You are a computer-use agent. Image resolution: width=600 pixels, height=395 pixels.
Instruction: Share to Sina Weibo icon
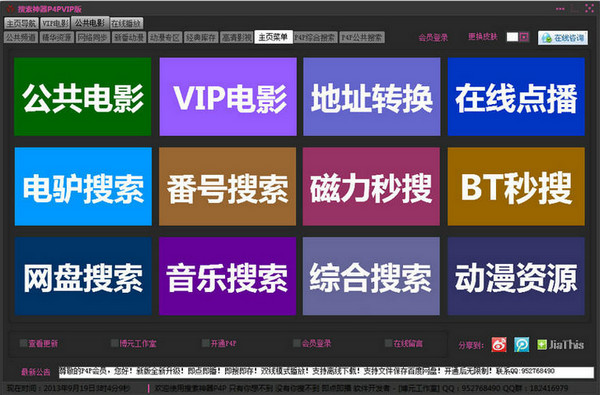pyautogui.click(x=499, y=344)
